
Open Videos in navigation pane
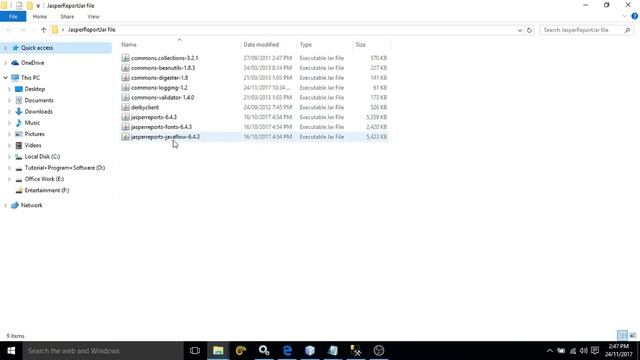click(x=33, y=145)
